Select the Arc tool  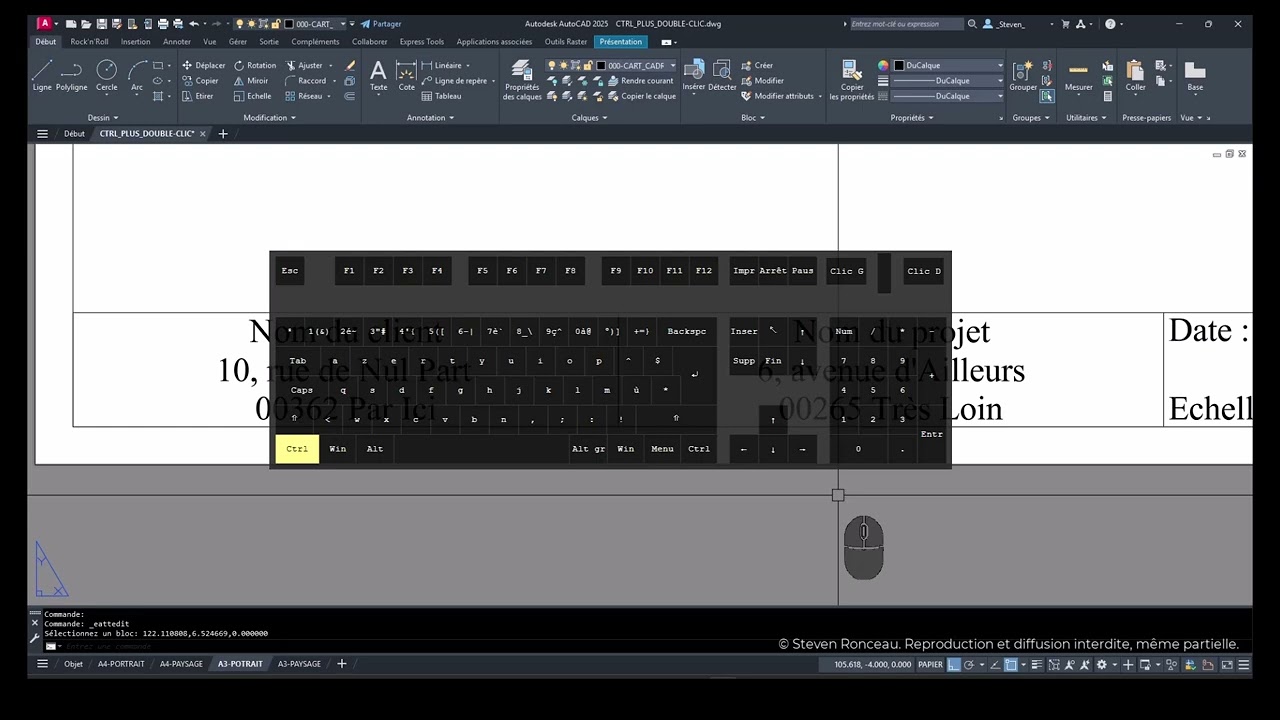(x=137, y=76)
